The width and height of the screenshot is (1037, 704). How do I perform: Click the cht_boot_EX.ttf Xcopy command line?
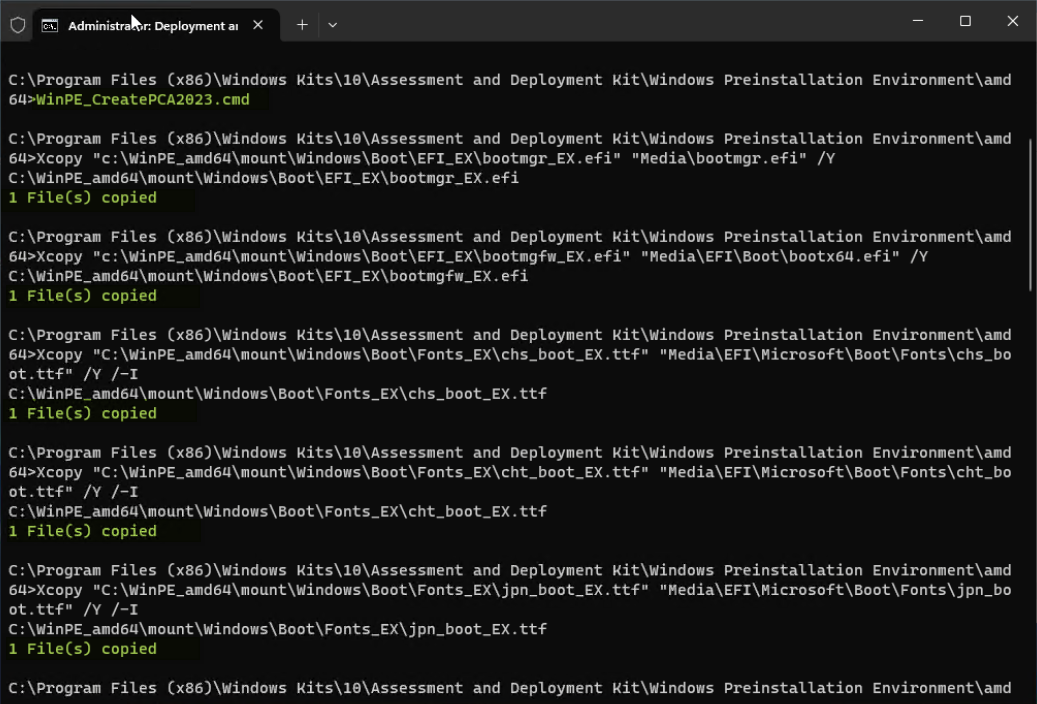[500, 472]
